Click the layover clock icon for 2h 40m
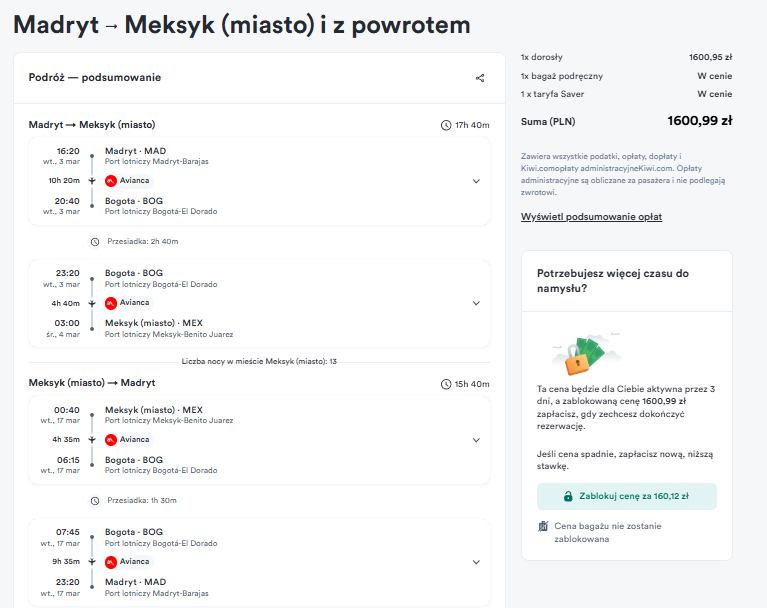The width and height of the screenshot is (767, 608). pyautogui.click(x=95, y=242)
